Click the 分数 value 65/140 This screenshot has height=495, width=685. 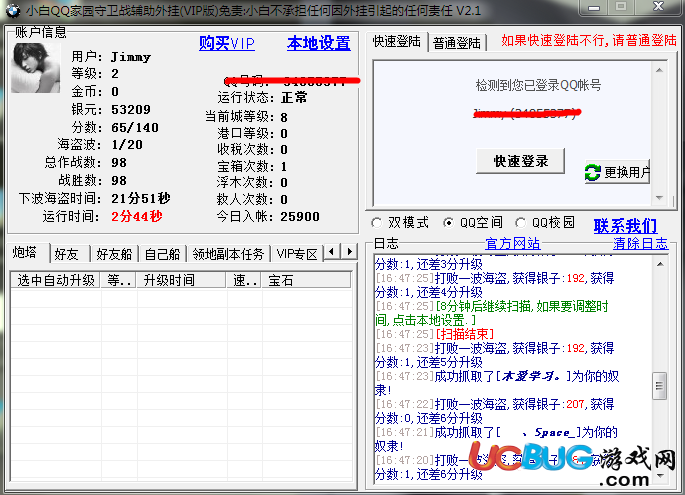click(x=135, y=127)
